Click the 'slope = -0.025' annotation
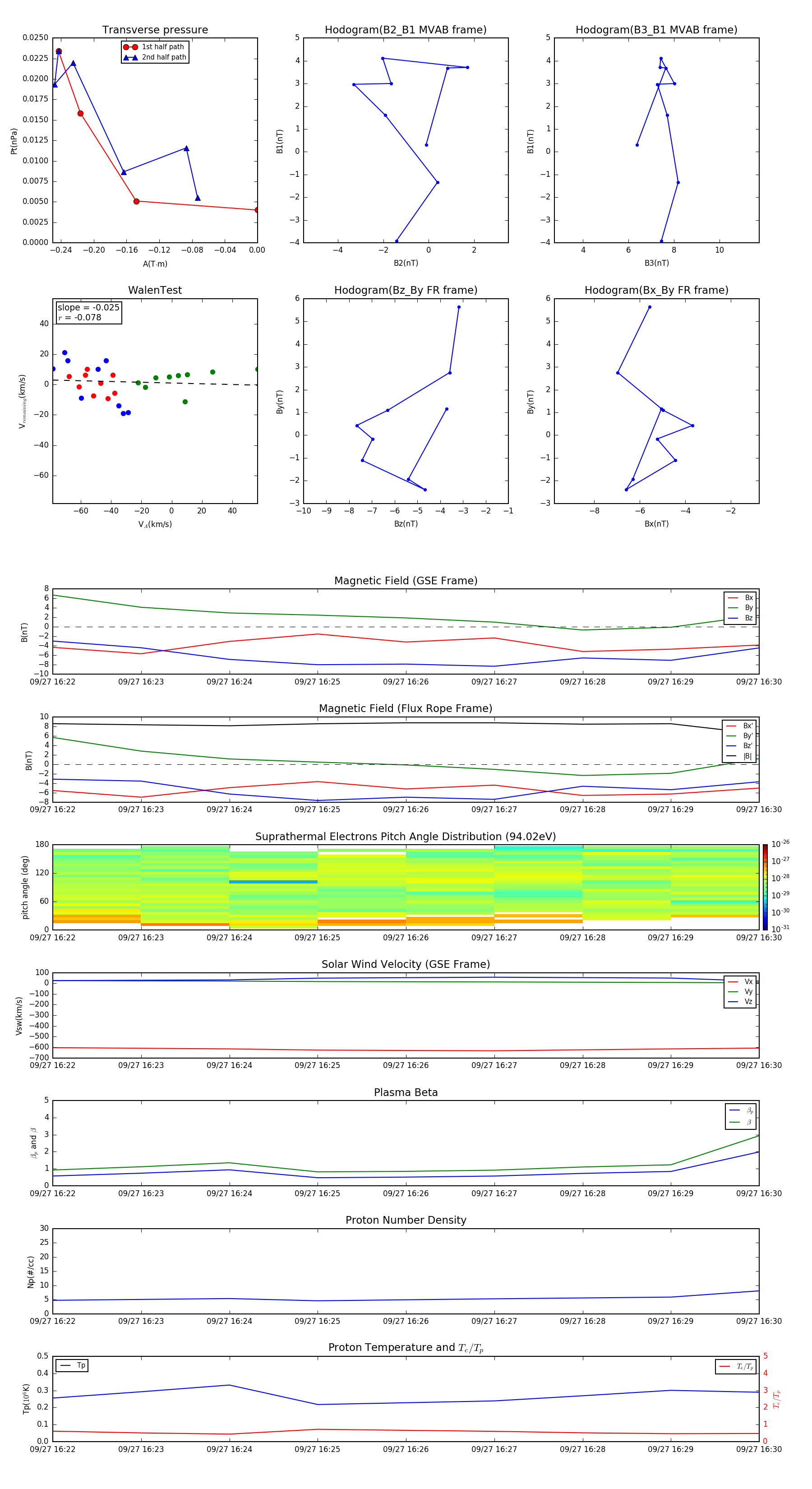The image size is (812, 1489). click(x=88, y=308)
